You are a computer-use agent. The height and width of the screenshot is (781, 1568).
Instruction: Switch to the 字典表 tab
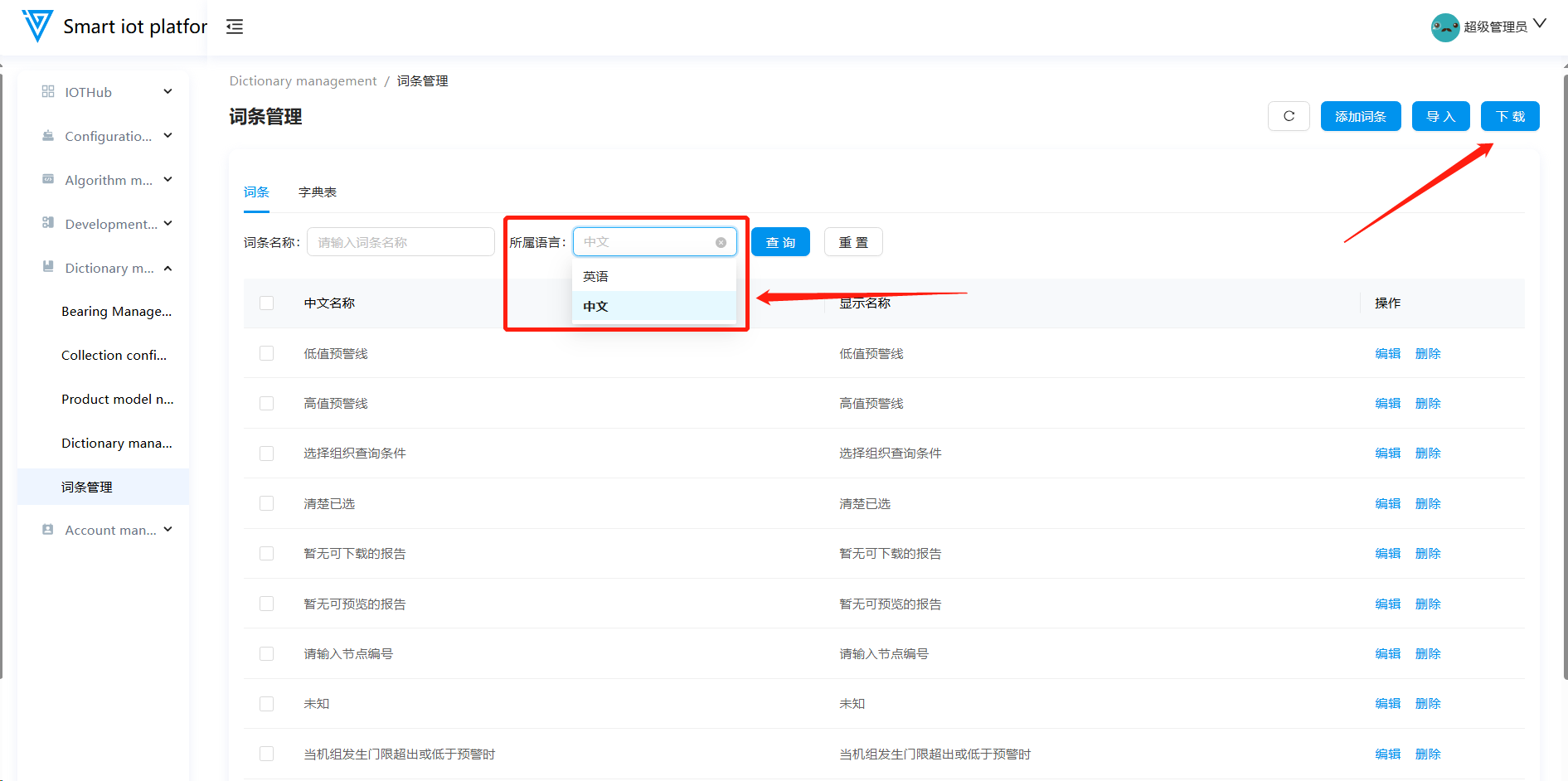pos(318,192)
